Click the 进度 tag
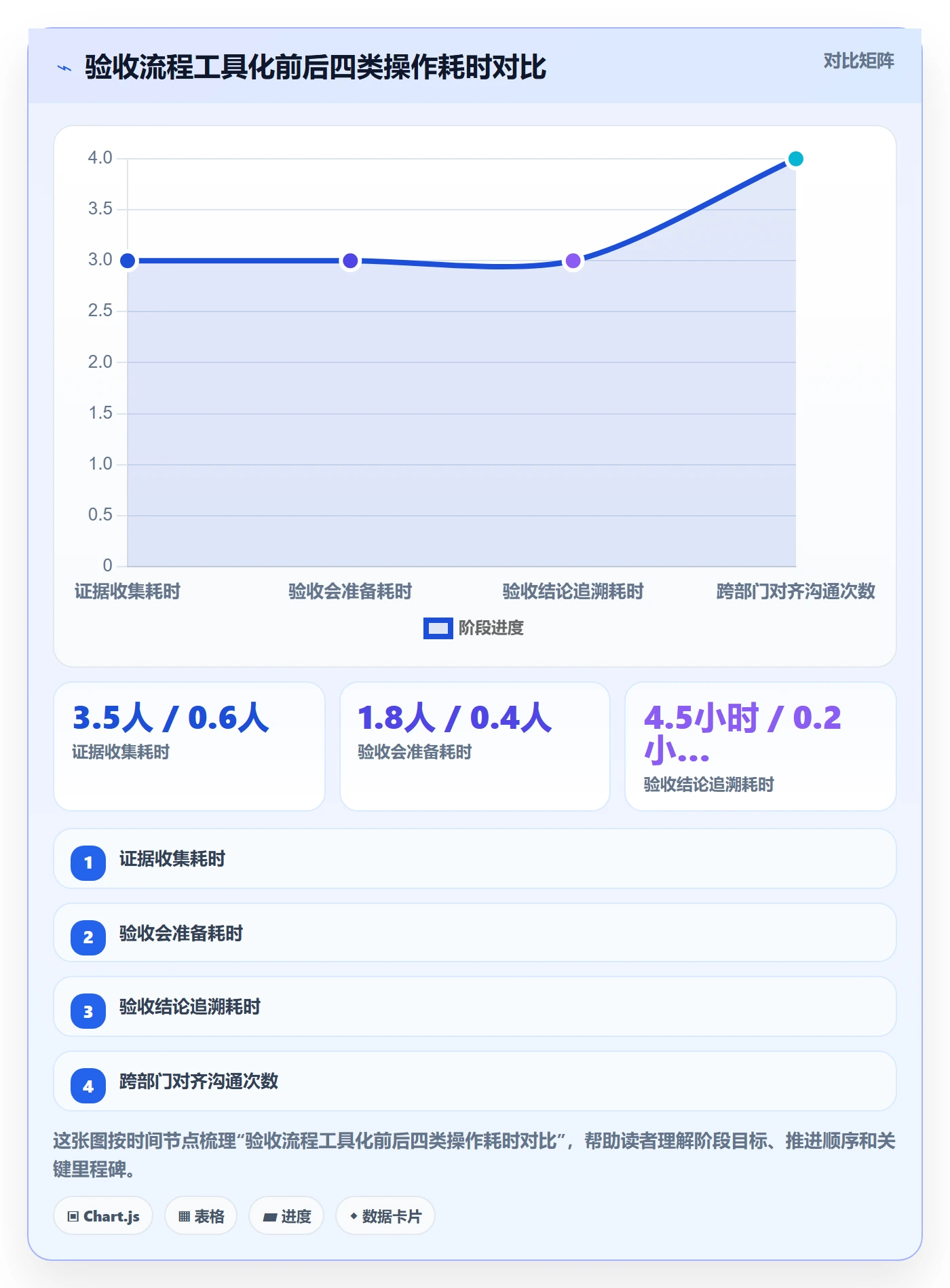The width and height of the screenshot is (950, 1288). tap(286, 1216)
